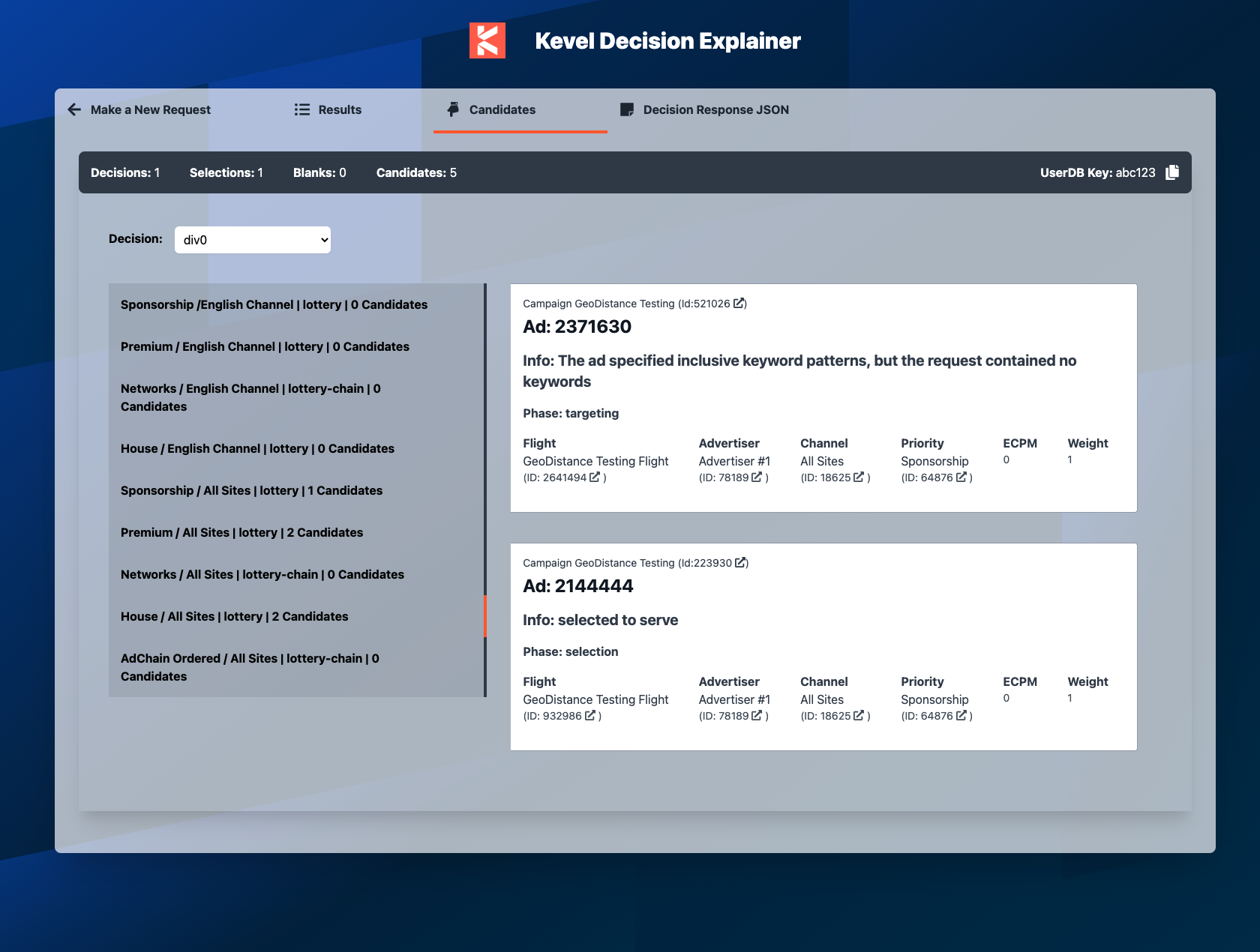Click the Kevel logo icon
This screenshot has height=952, width=1260.
pos(487,40)
